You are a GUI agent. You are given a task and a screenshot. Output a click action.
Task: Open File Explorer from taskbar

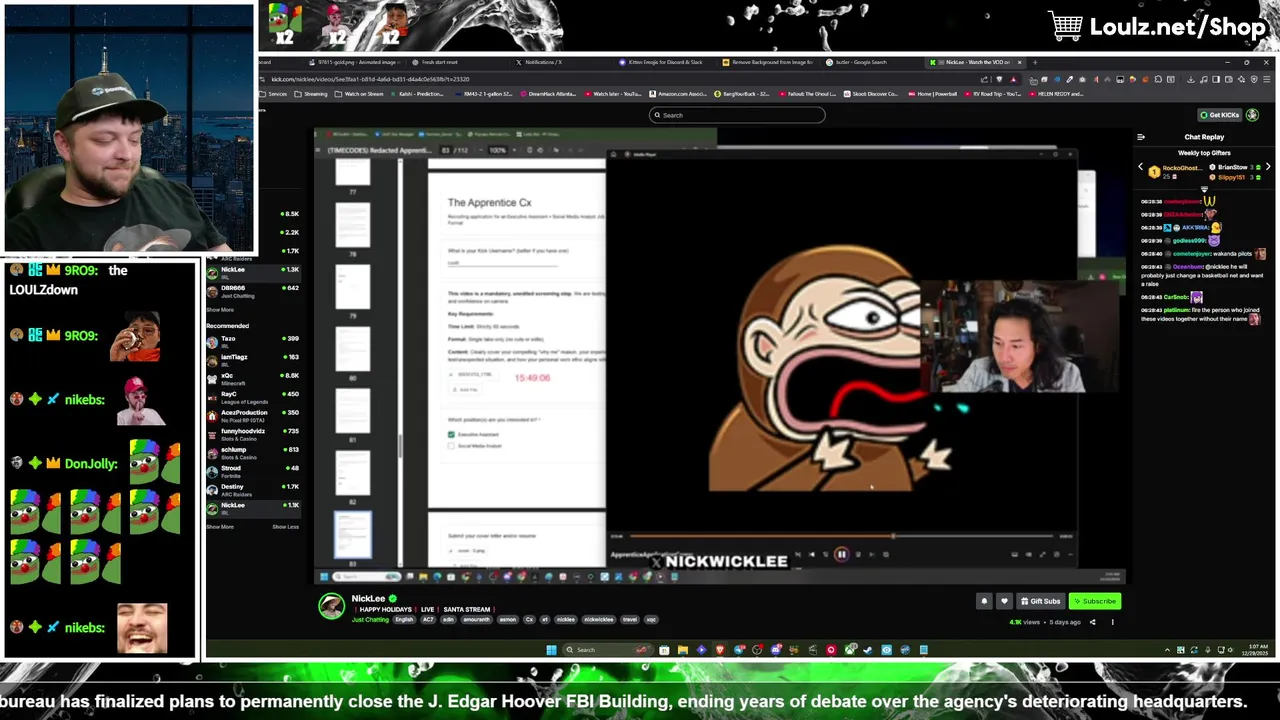point(683,650)
